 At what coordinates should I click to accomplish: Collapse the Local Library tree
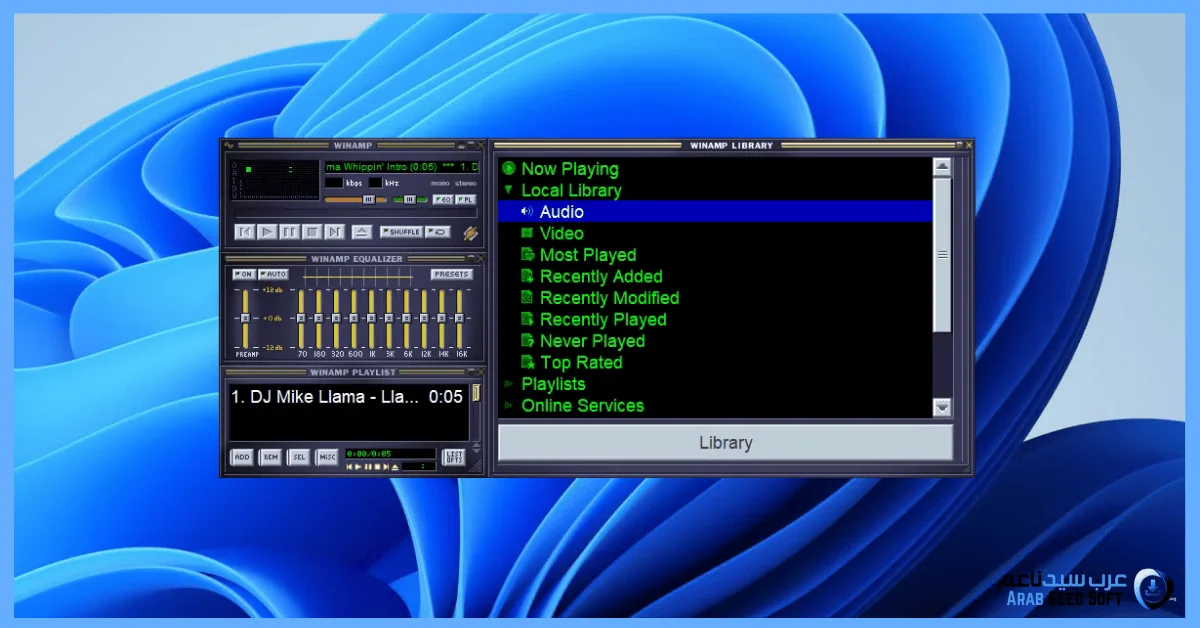click(x=508, y=190)
